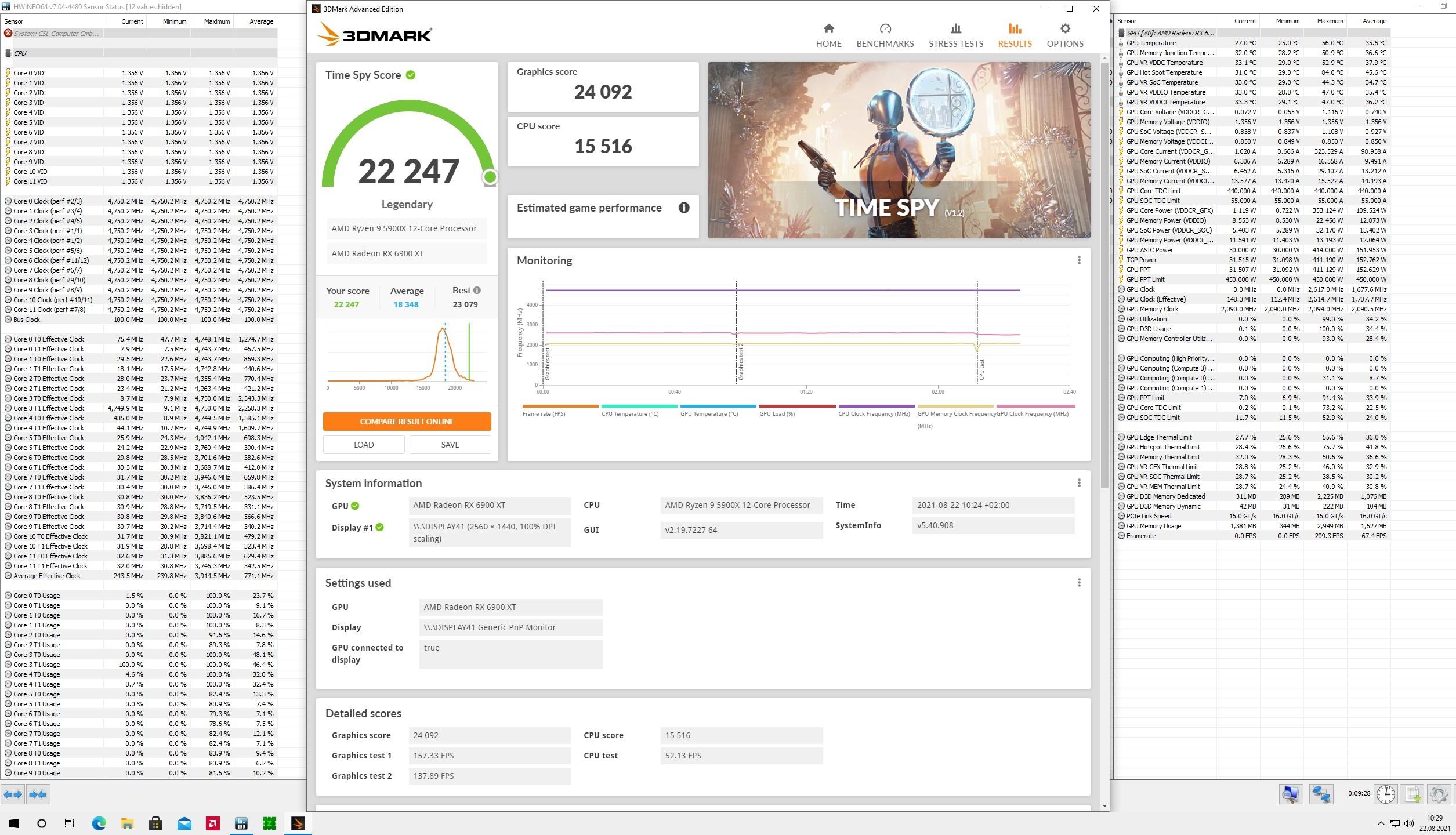
Task: Click the Time Spy Score green validation checkmark
Action: [411, 75]
